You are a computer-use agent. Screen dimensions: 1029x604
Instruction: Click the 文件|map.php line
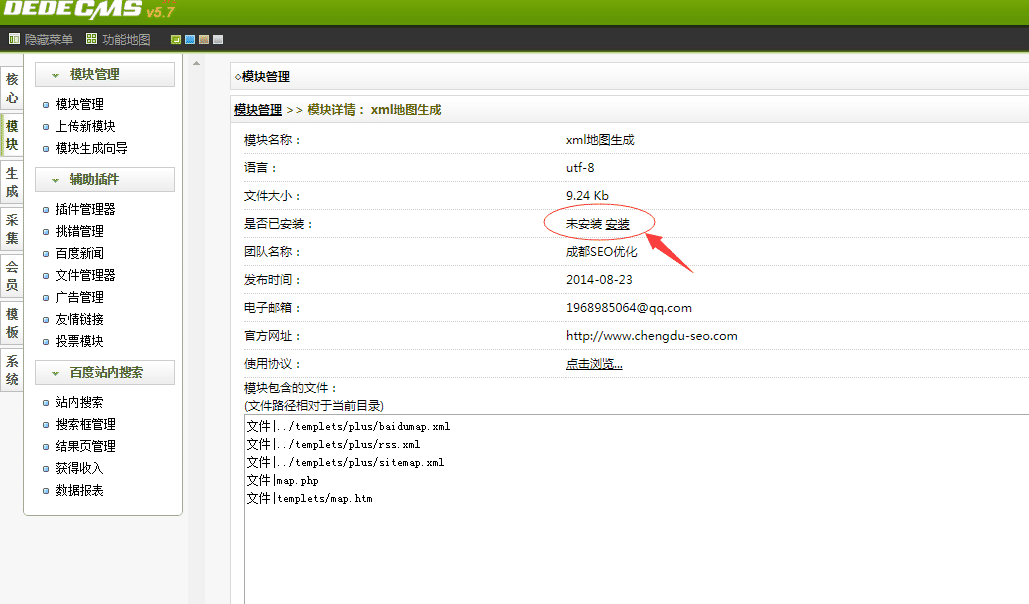pos(282,481)
